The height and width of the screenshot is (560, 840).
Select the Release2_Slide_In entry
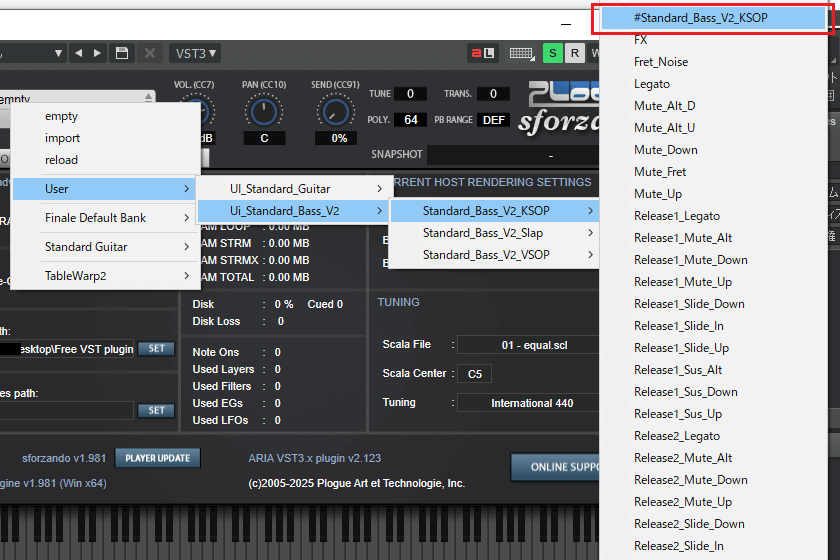click(713, 546)
